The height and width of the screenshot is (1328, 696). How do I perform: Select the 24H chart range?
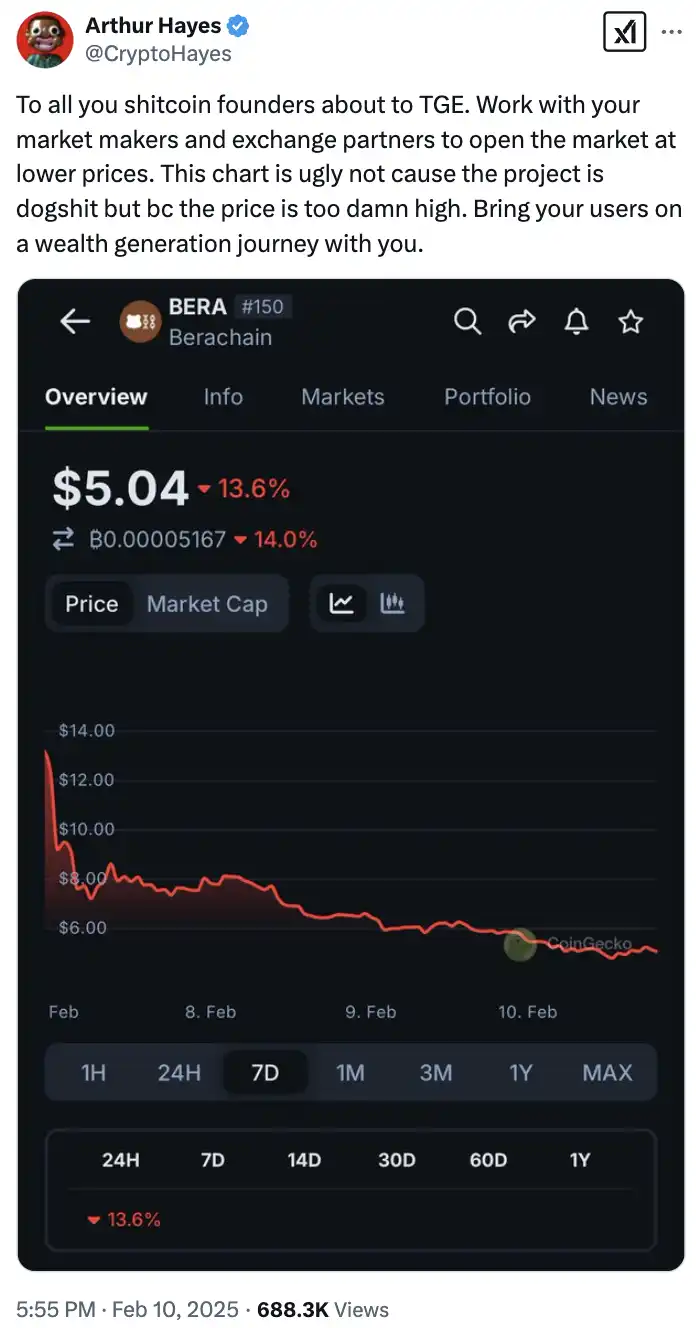coord(179,1073)
